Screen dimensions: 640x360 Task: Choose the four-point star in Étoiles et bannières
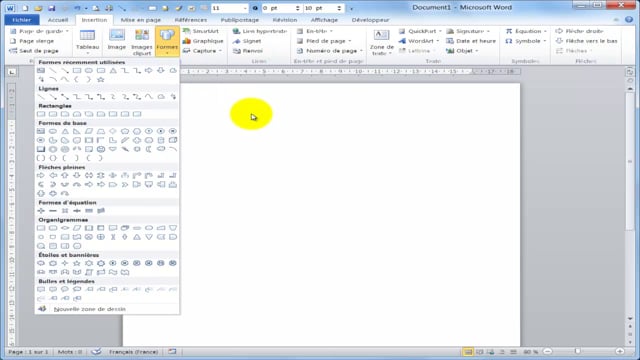click(x=65, y=263)
